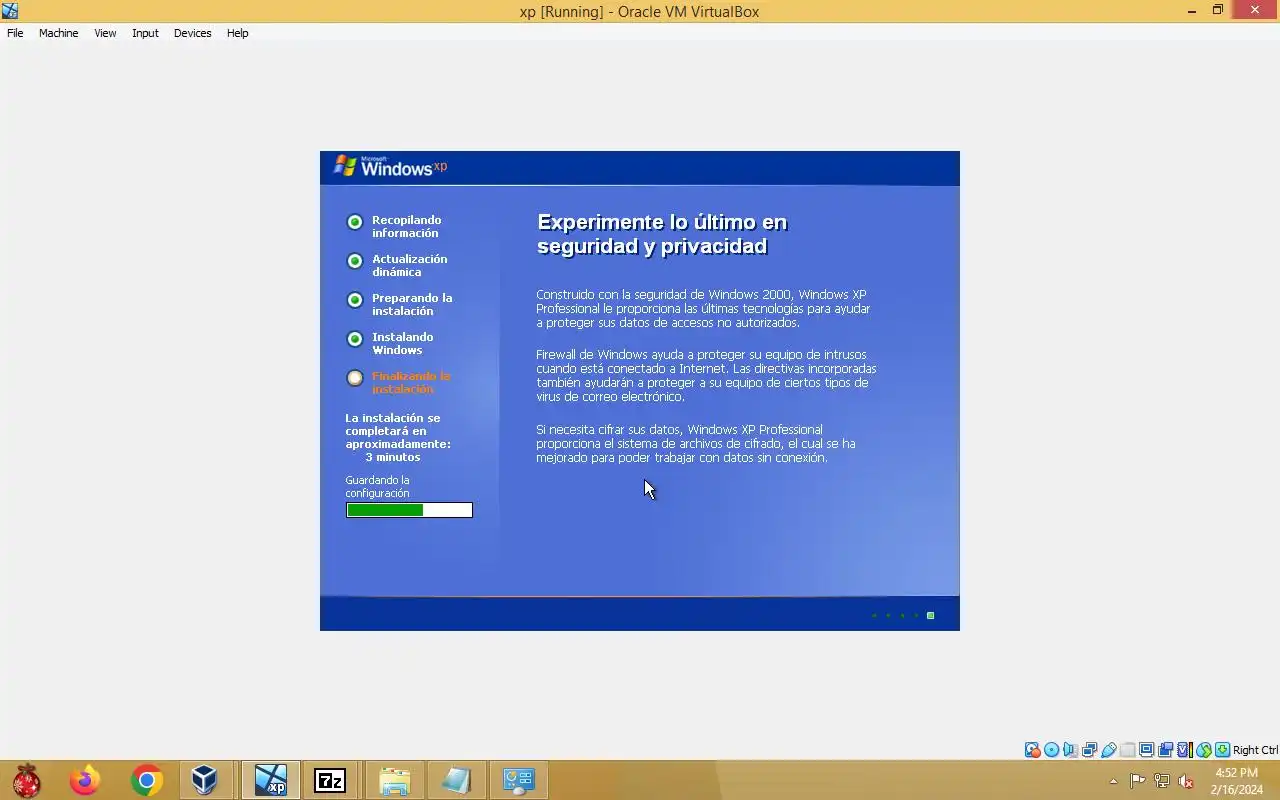Click the paragraph starting 'Firewall de Windows ayuda'

[x=706, y=375]
